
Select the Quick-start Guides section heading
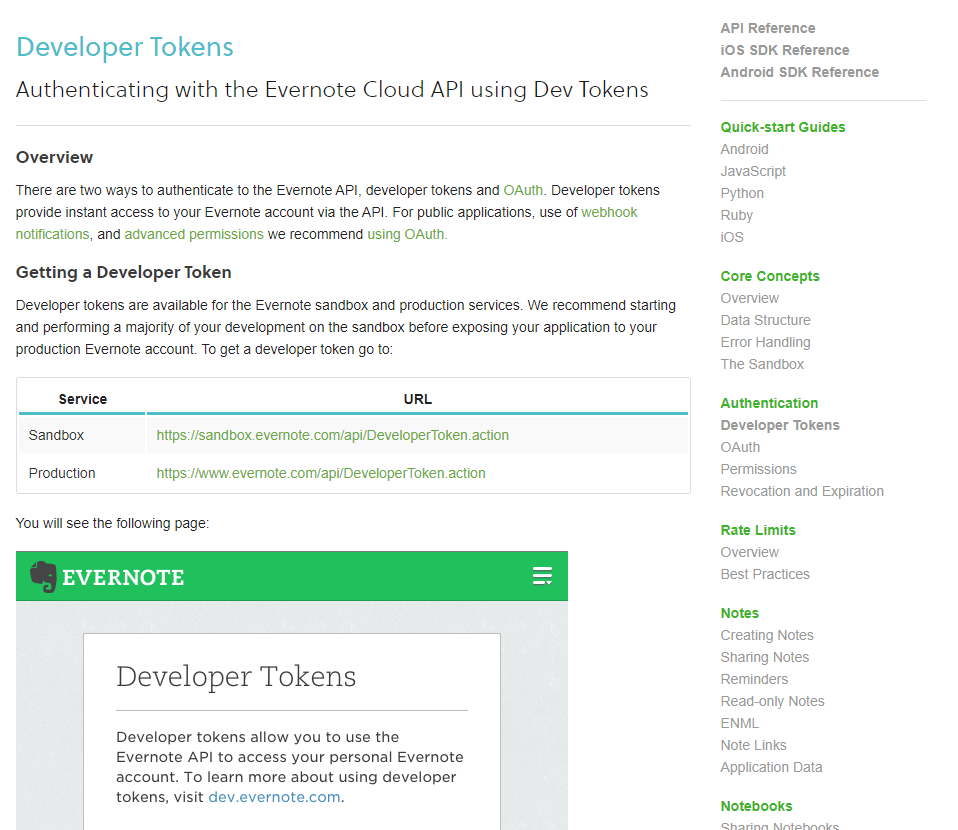(x=783, y=127)
